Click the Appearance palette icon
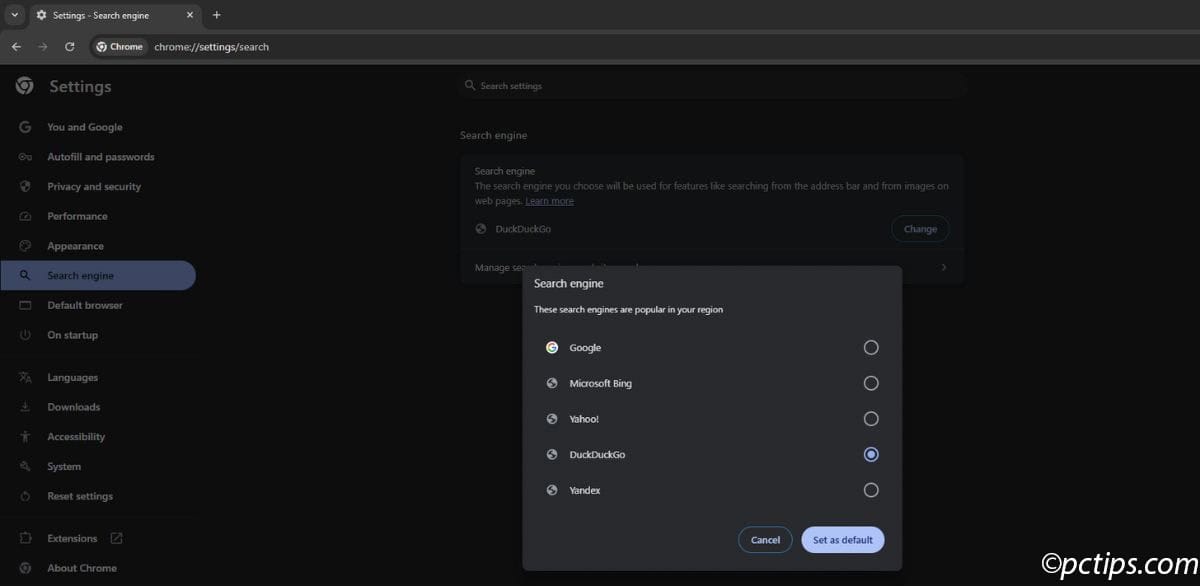Viewport: 1200px width, 586px height. pos(25,246)
